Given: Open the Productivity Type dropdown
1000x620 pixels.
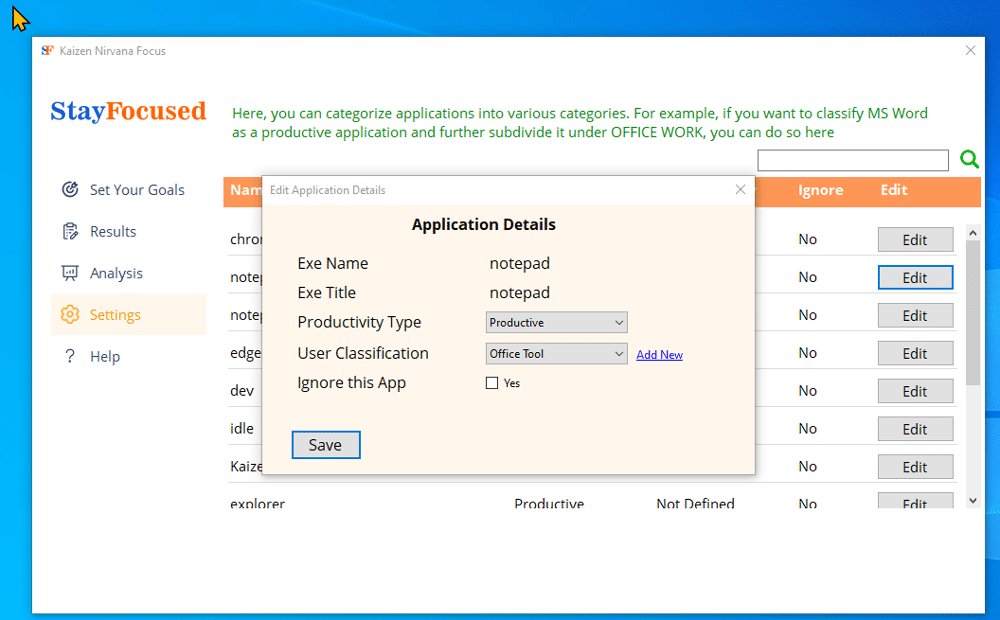Looking at the screenshot, I should pyautogui.click(x=556, y=322).
